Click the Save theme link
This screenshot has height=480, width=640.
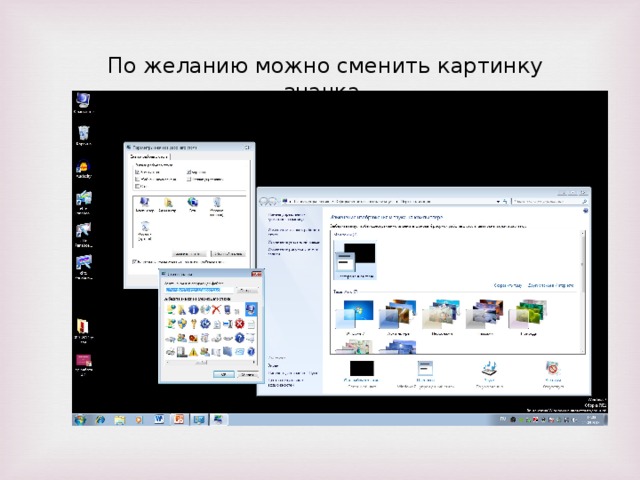[508, 285]
